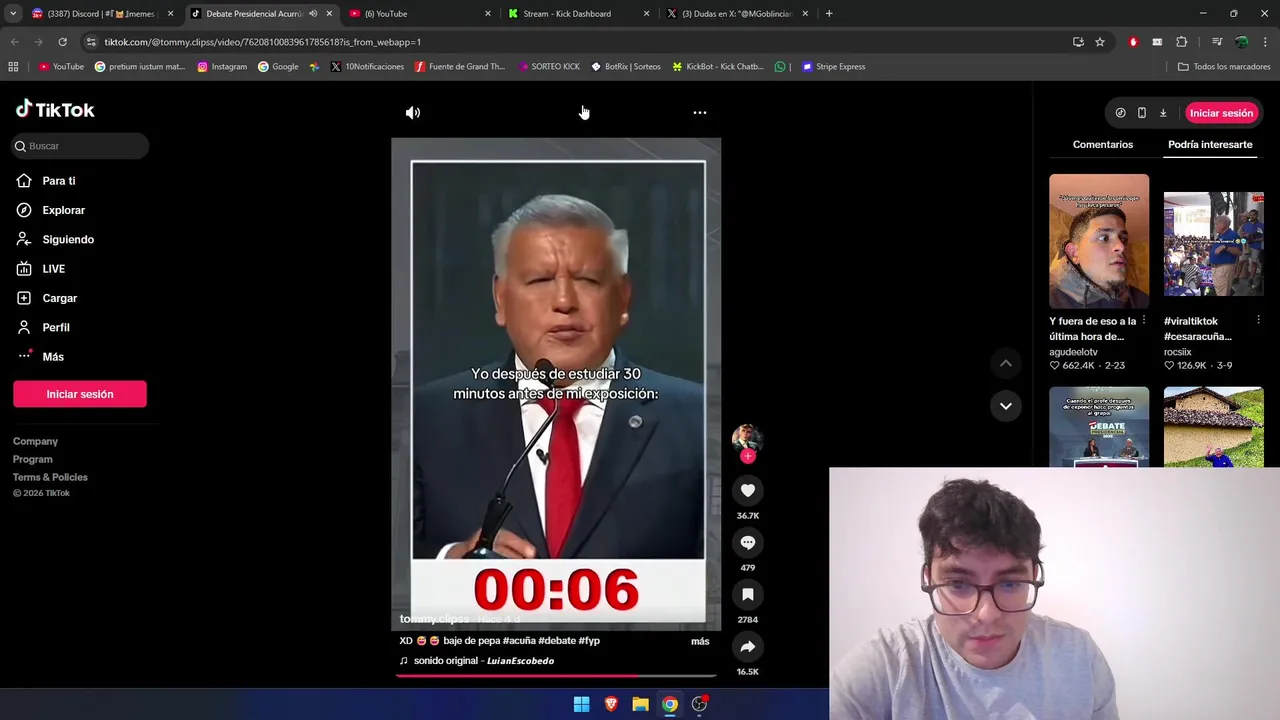Screen dimensions: 1280x720
Task: Open the apps grid in bookmarks bar
Action: point(13,67)
